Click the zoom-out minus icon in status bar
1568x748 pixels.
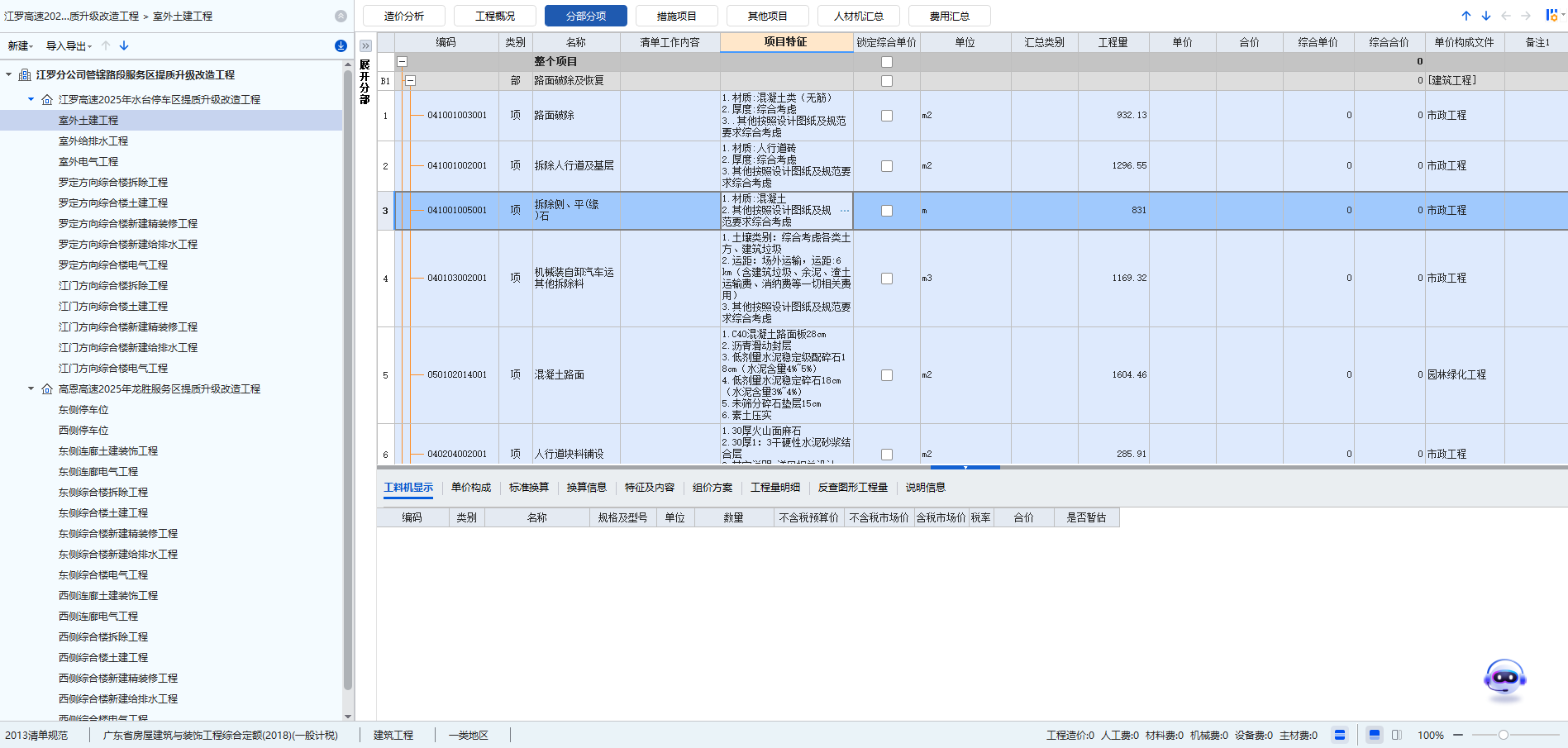(1458, 735)
